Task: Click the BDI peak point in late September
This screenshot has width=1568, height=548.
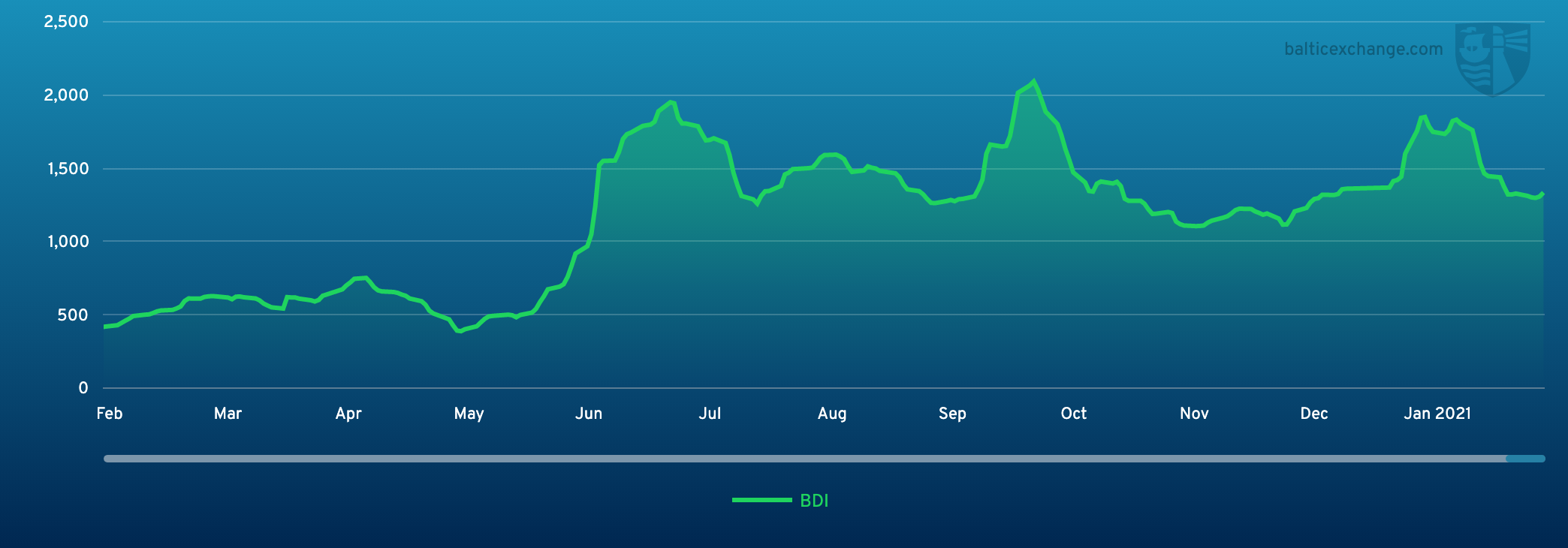Action: (1034, 81)
